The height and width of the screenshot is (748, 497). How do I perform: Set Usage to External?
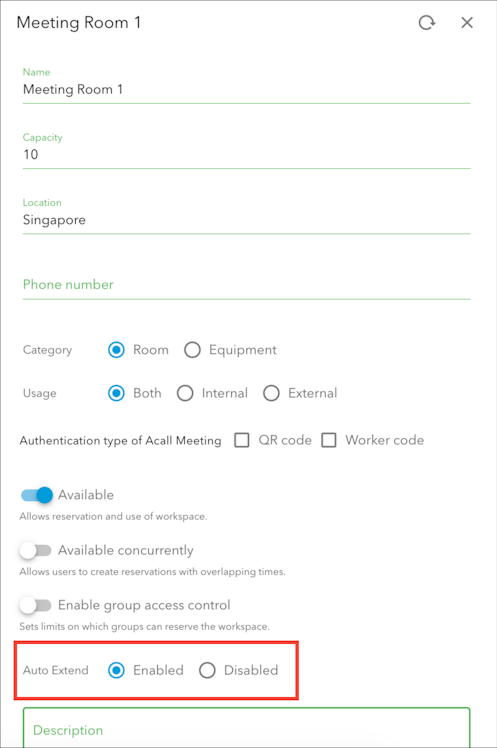click(271, 393)
